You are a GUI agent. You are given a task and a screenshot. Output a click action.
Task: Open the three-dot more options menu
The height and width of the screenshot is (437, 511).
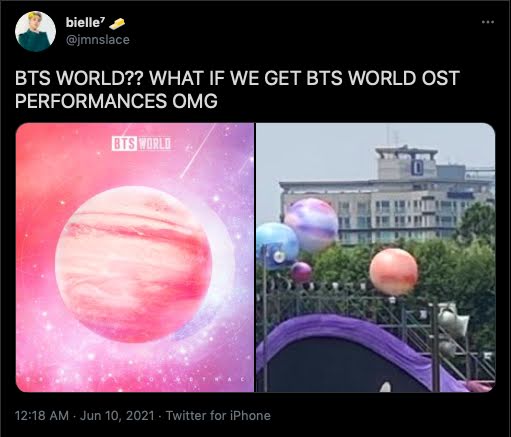pyautogui.click(x=488, y=22)
